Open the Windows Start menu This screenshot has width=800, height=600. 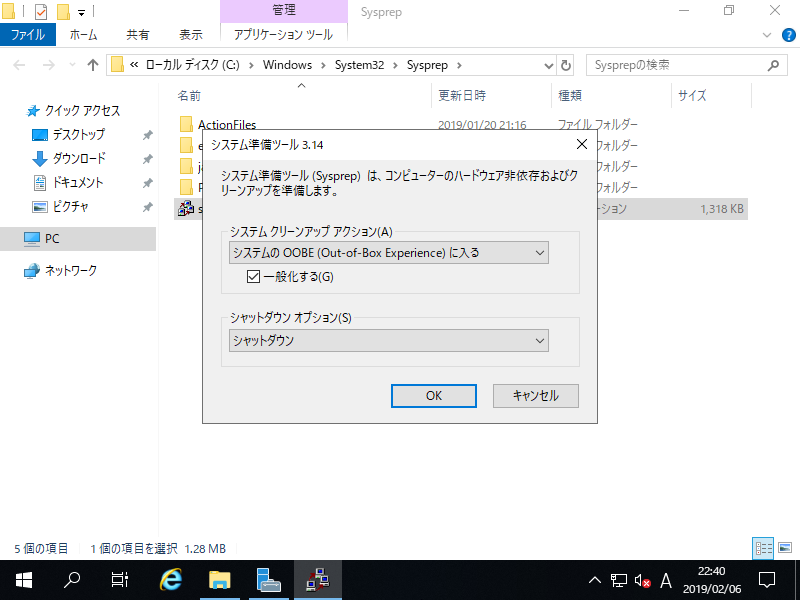pos(23,580)
